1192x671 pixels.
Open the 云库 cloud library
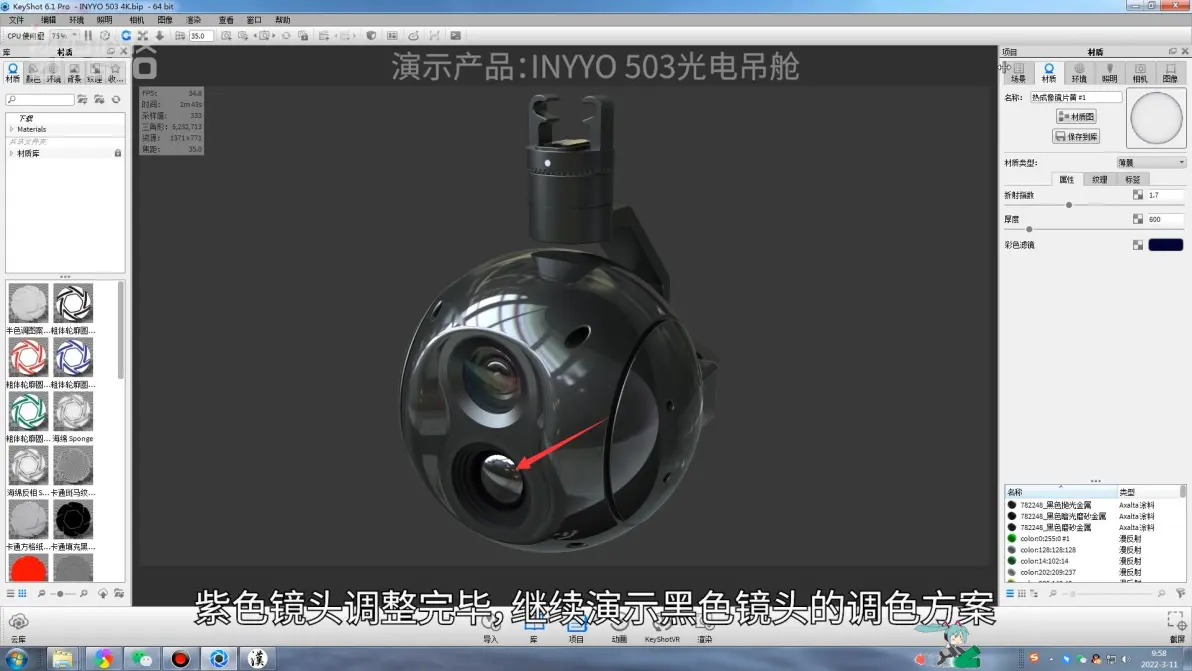(18, 628)
